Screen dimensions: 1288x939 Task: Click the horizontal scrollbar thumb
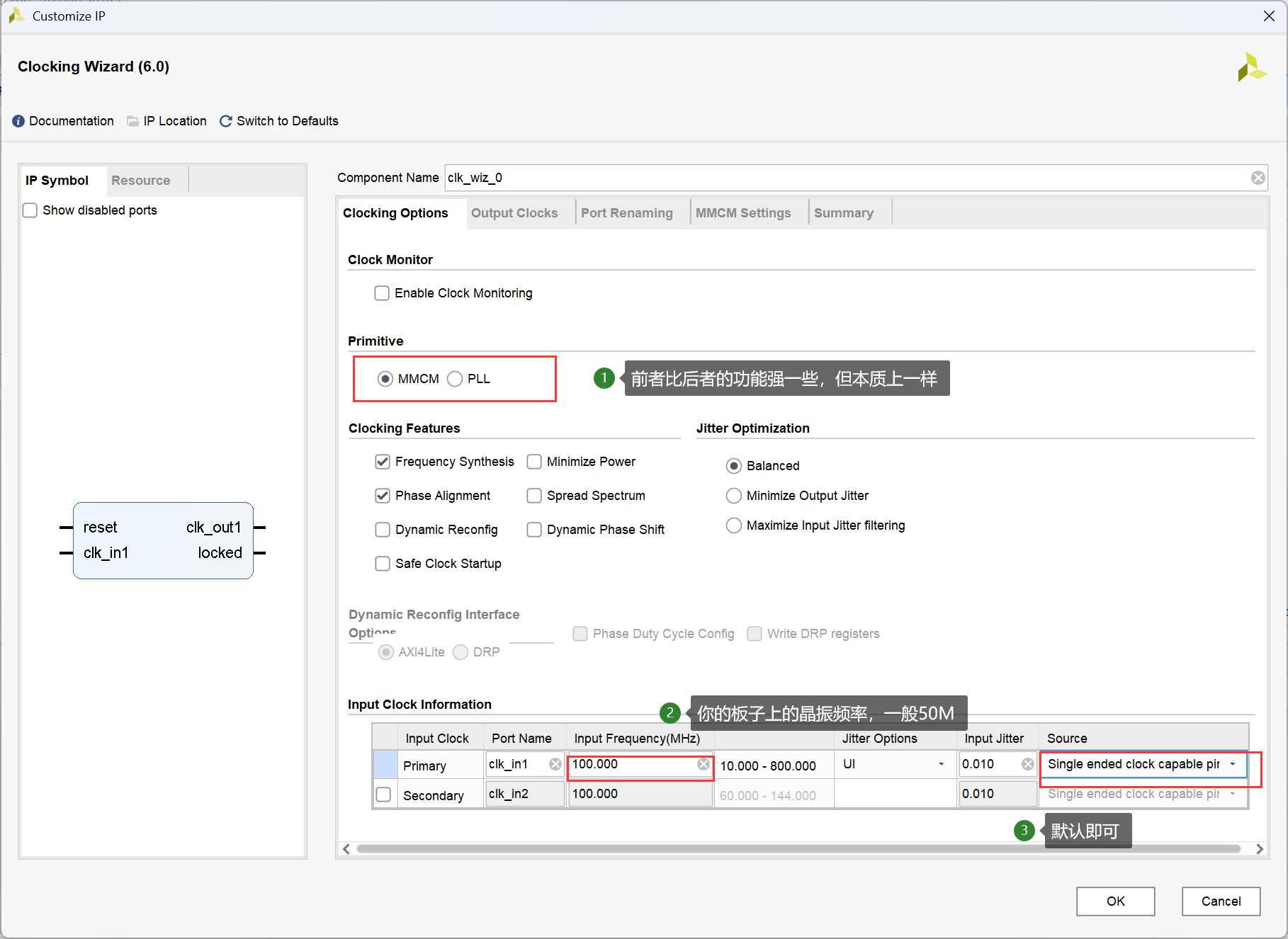click(798, 849)
